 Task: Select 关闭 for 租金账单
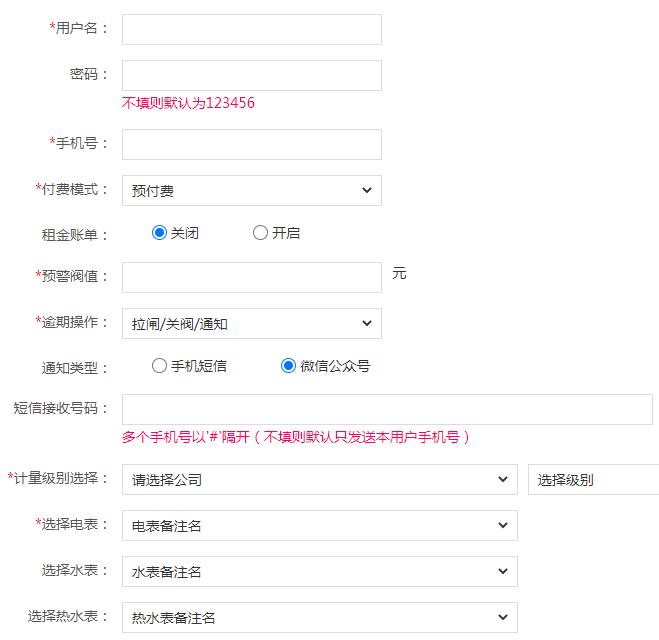click(x=159, y=233)
